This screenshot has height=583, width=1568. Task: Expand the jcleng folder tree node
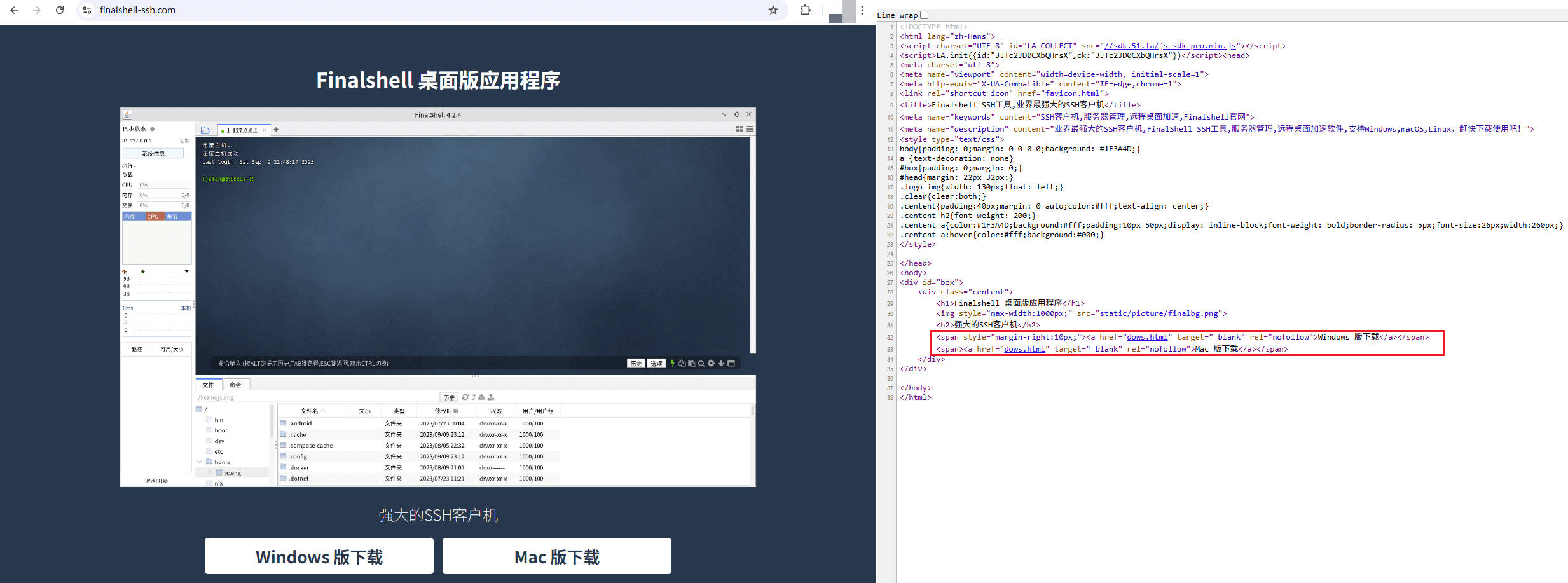[x=210, y=473]
